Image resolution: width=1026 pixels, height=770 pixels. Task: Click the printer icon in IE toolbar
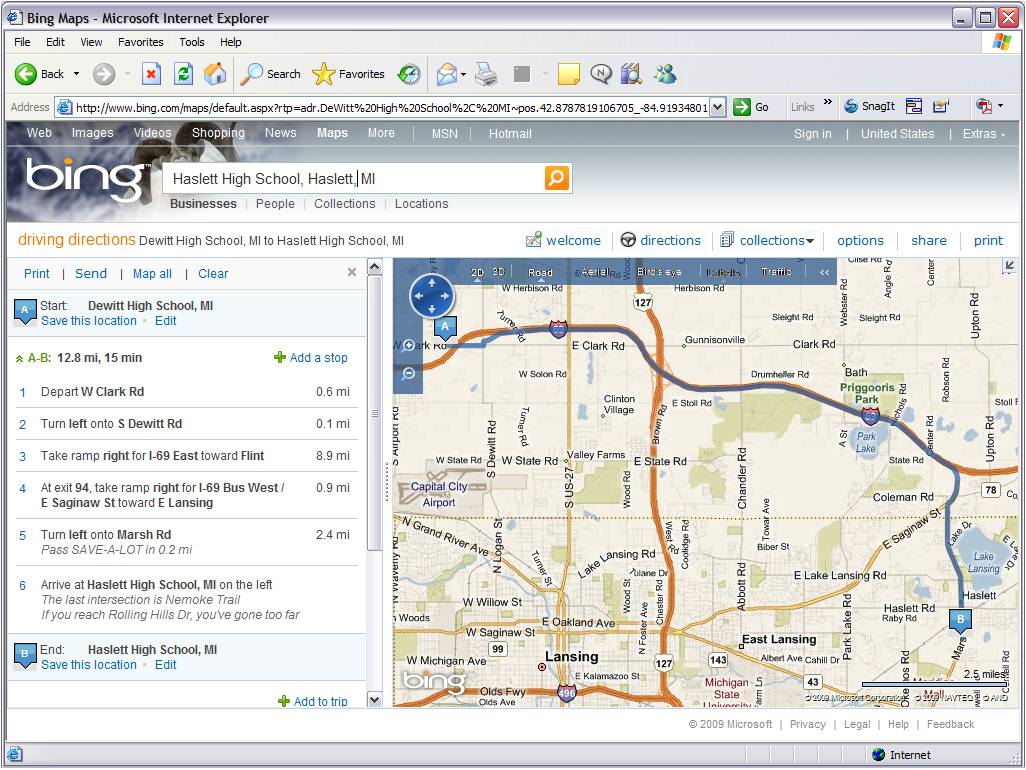(x=486, y=74)
